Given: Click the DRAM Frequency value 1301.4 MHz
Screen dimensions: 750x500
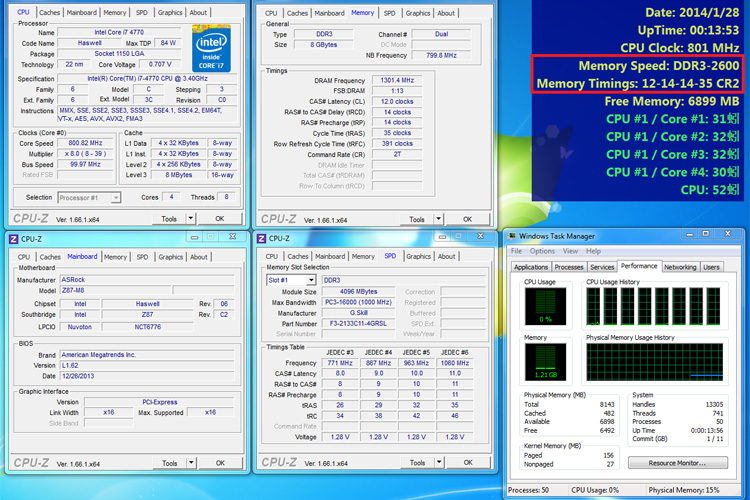Looking at the screenshot, I should (x=397, y=80).
